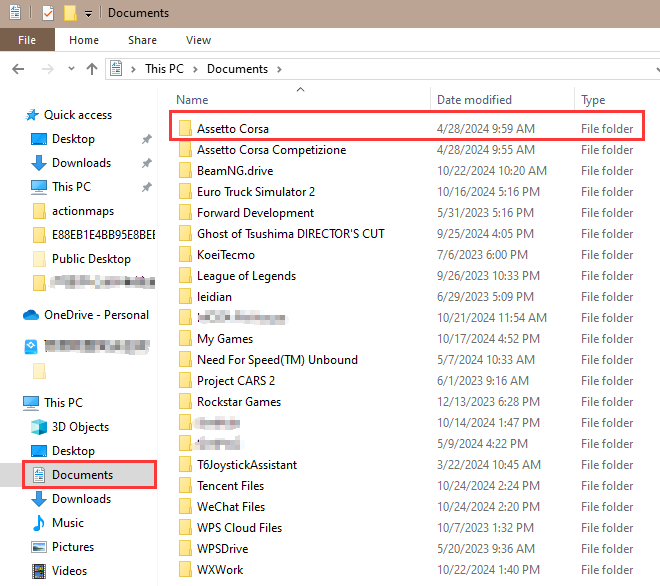The width and height of the screenshot is (660, 586).
Task: Select the My Games folder
Action: click(225, 339)
